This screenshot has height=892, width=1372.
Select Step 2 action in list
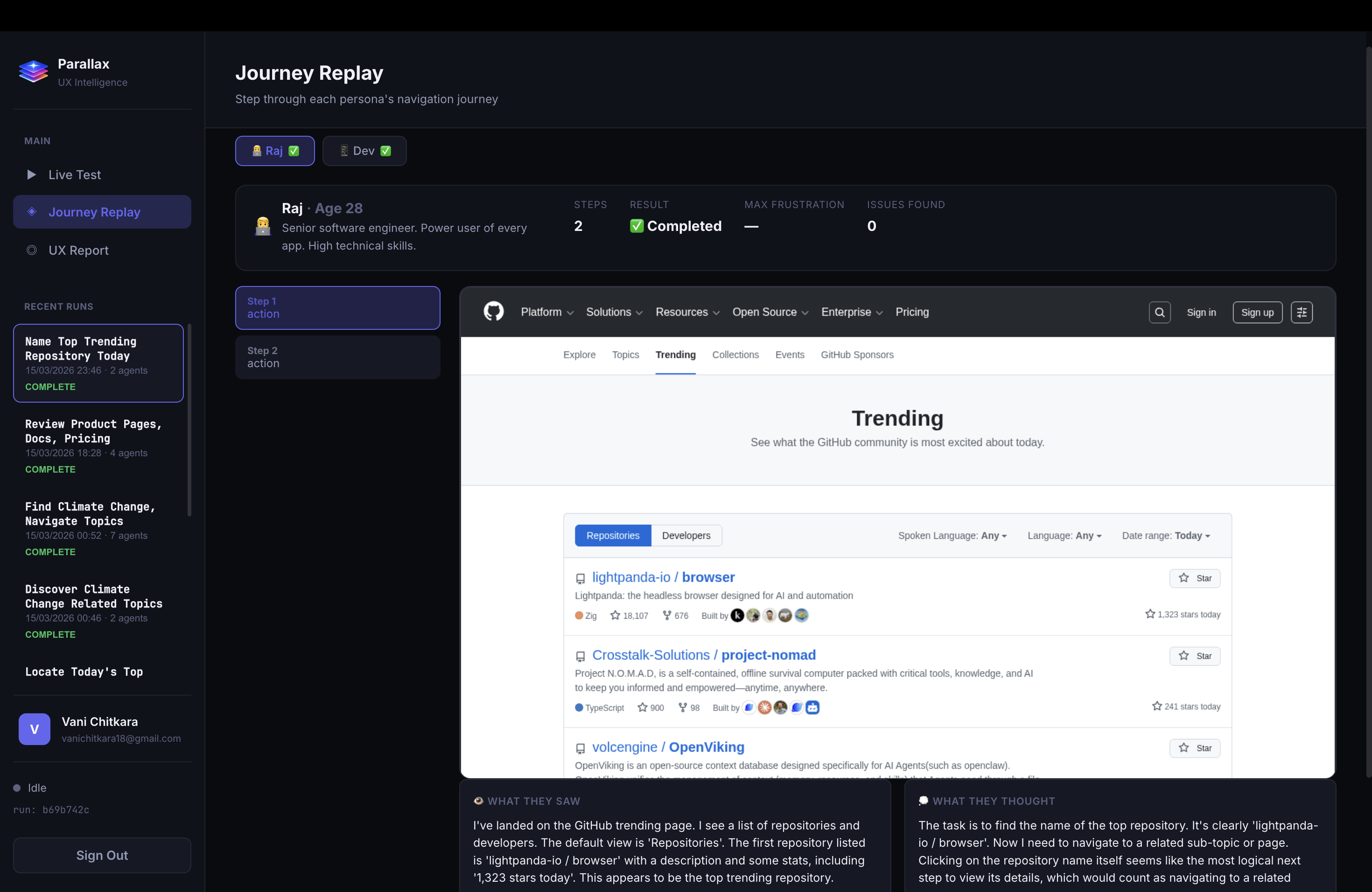(337, 357)
